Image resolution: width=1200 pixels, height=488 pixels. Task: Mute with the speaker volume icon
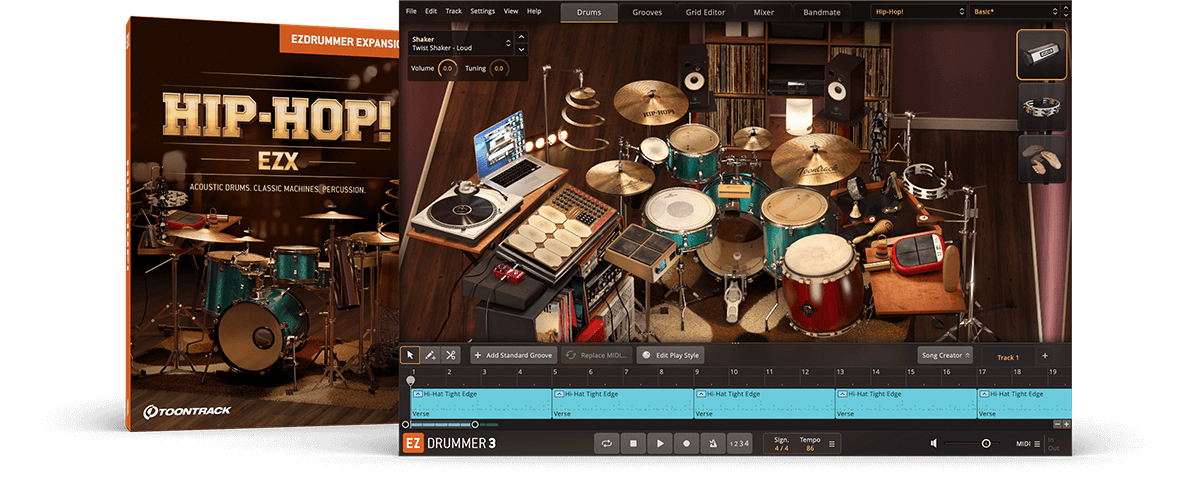click(x=934, y=443)
